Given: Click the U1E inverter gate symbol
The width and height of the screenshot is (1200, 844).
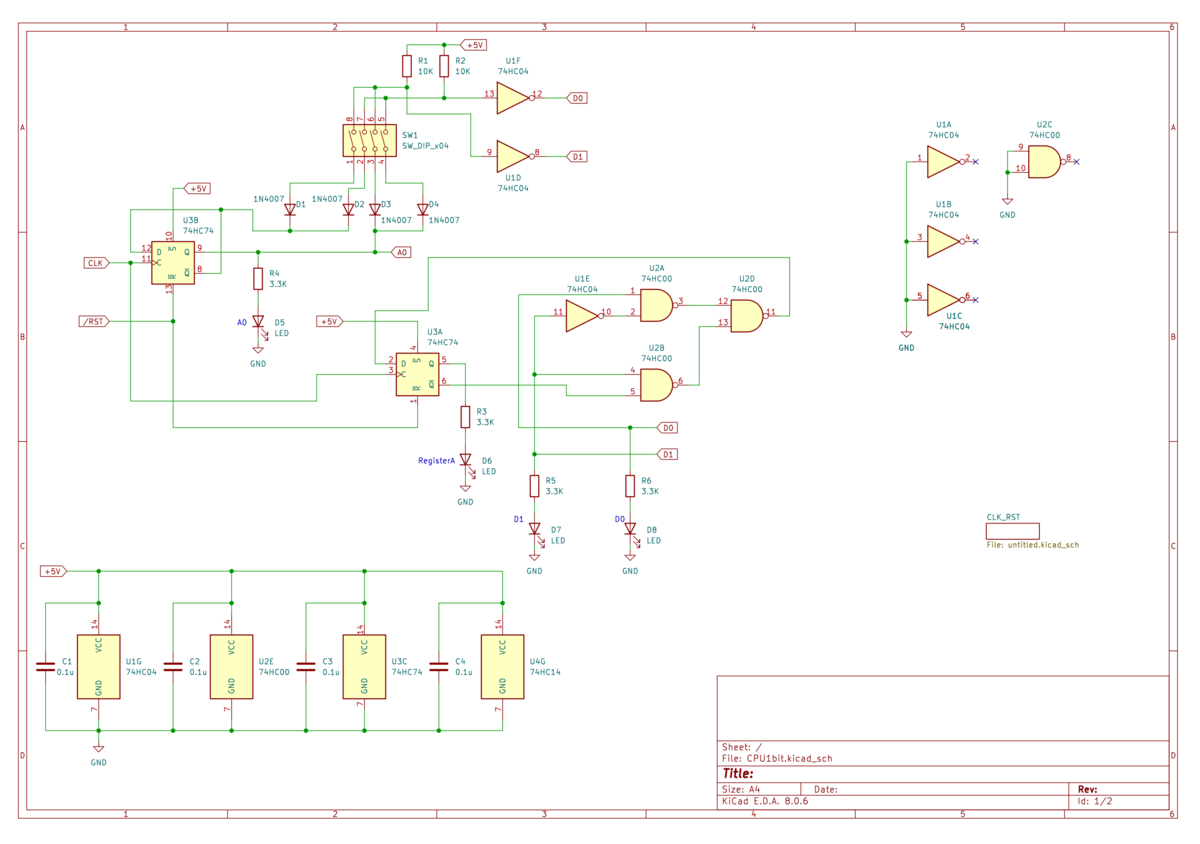Looking at the screenshot, I should tap(582, 315).
